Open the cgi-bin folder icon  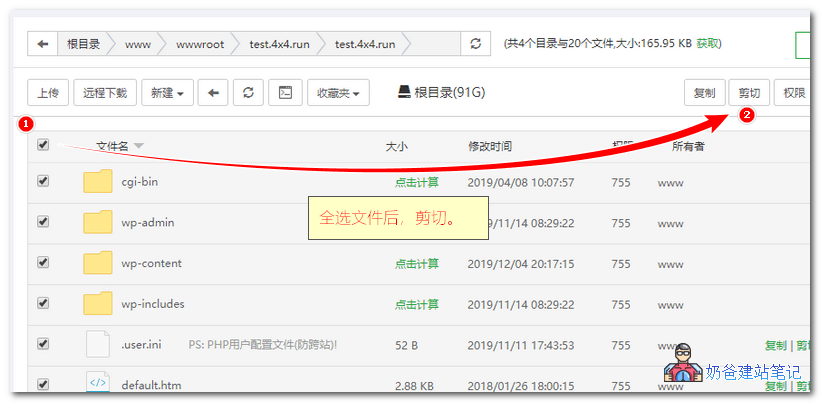(x=98, y=181)
